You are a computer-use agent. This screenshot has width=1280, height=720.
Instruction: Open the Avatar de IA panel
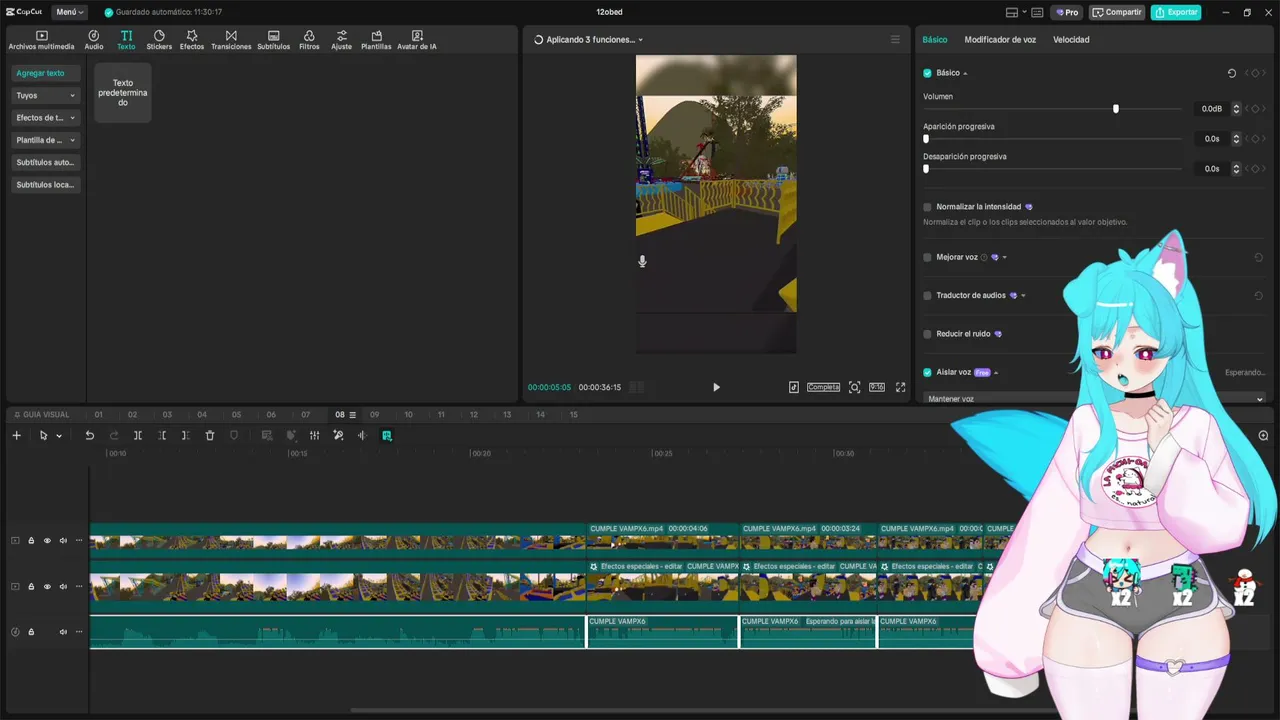(x=417, y=40)
